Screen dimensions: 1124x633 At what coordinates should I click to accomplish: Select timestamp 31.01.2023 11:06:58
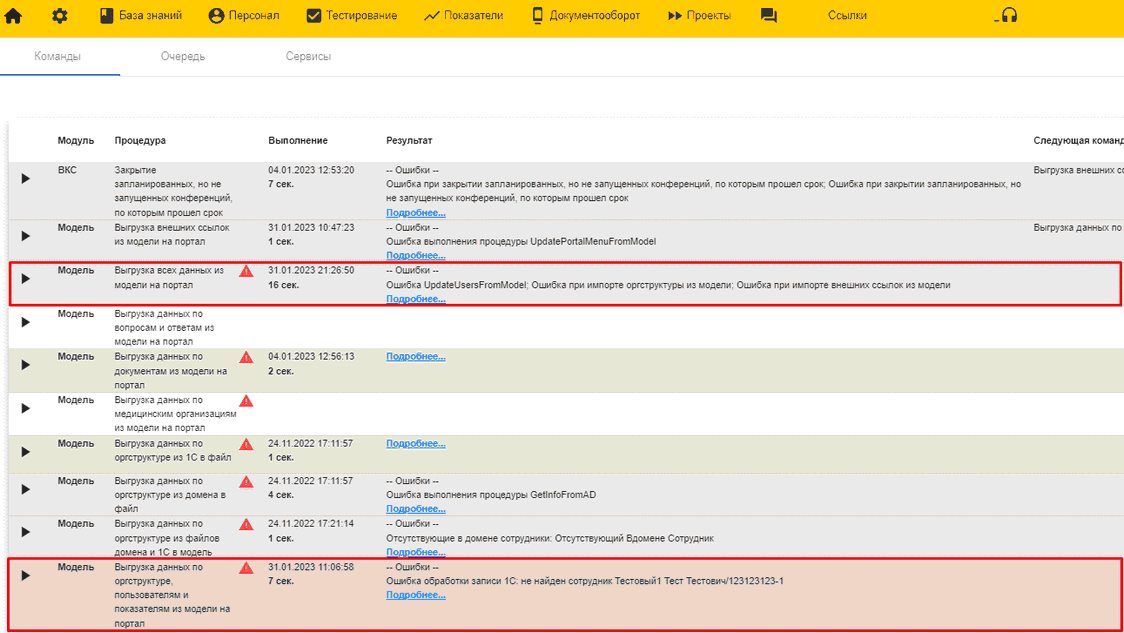[x=311, y=567]
